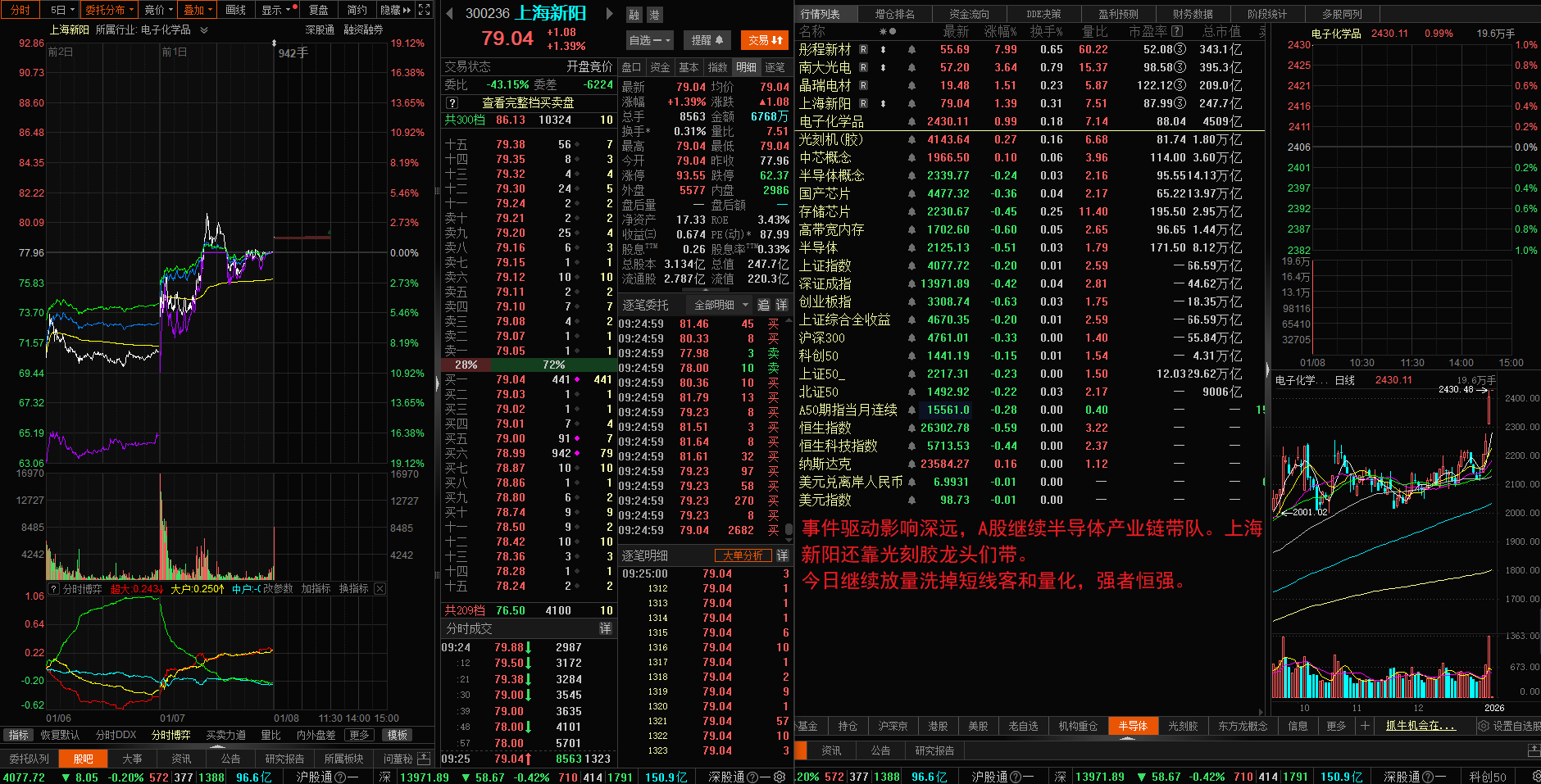Click the buy/sell ratio 28% 72% bar
The image size is (1541, 784).
(529, 365)
